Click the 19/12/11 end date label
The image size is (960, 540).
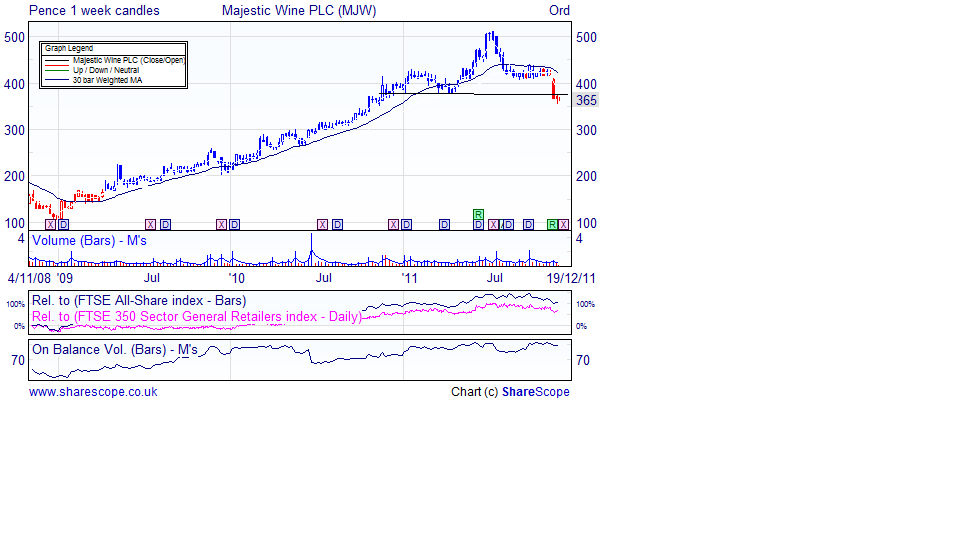click(571, 278)
